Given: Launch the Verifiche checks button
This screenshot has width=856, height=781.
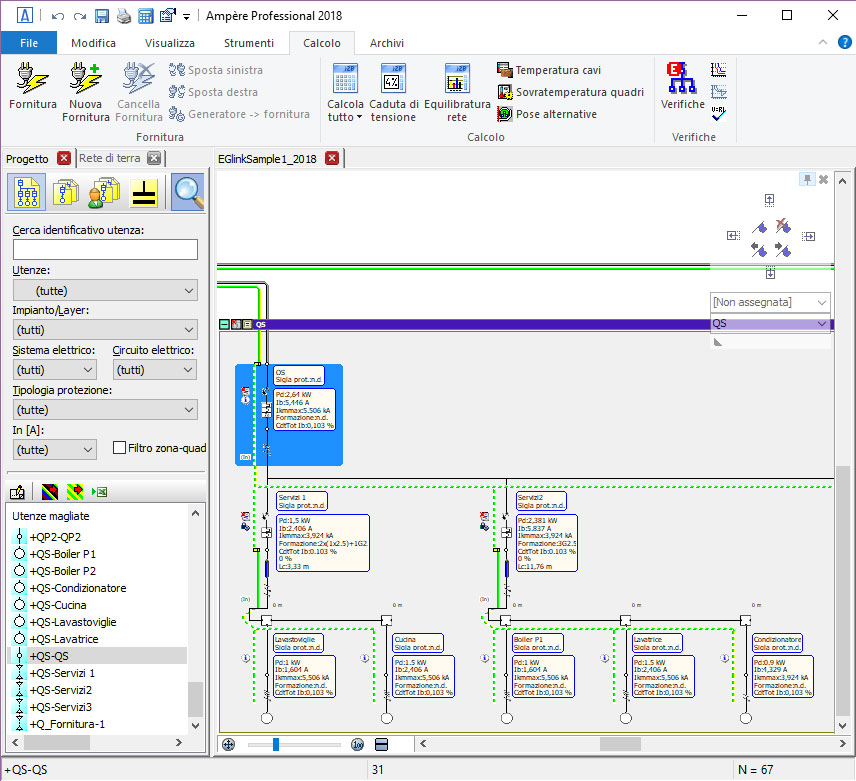Looking at the screenshot, I should point(682,86).
